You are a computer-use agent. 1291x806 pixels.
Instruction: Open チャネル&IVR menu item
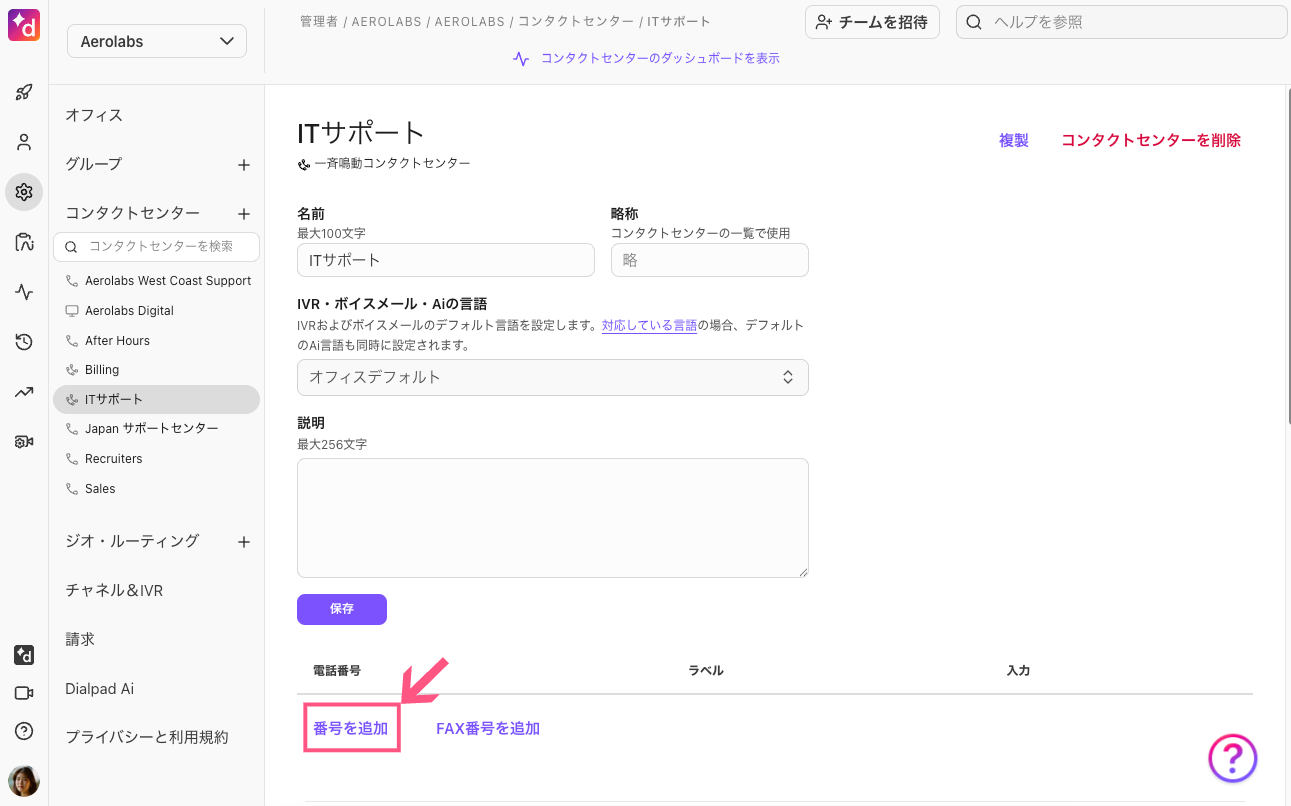pyautogui.click(x=114, y=591)
